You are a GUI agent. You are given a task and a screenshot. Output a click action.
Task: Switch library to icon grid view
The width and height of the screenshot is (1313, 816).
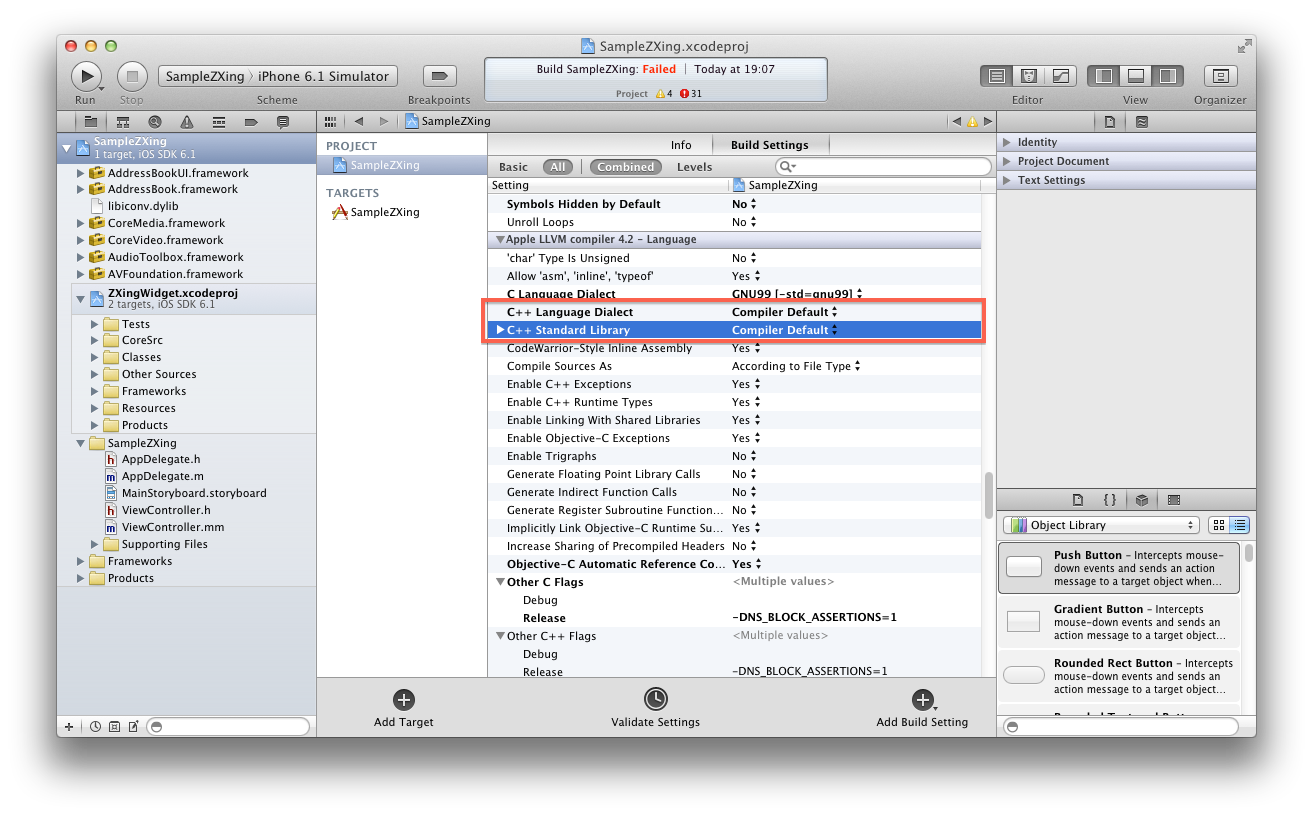(1218, 525)
